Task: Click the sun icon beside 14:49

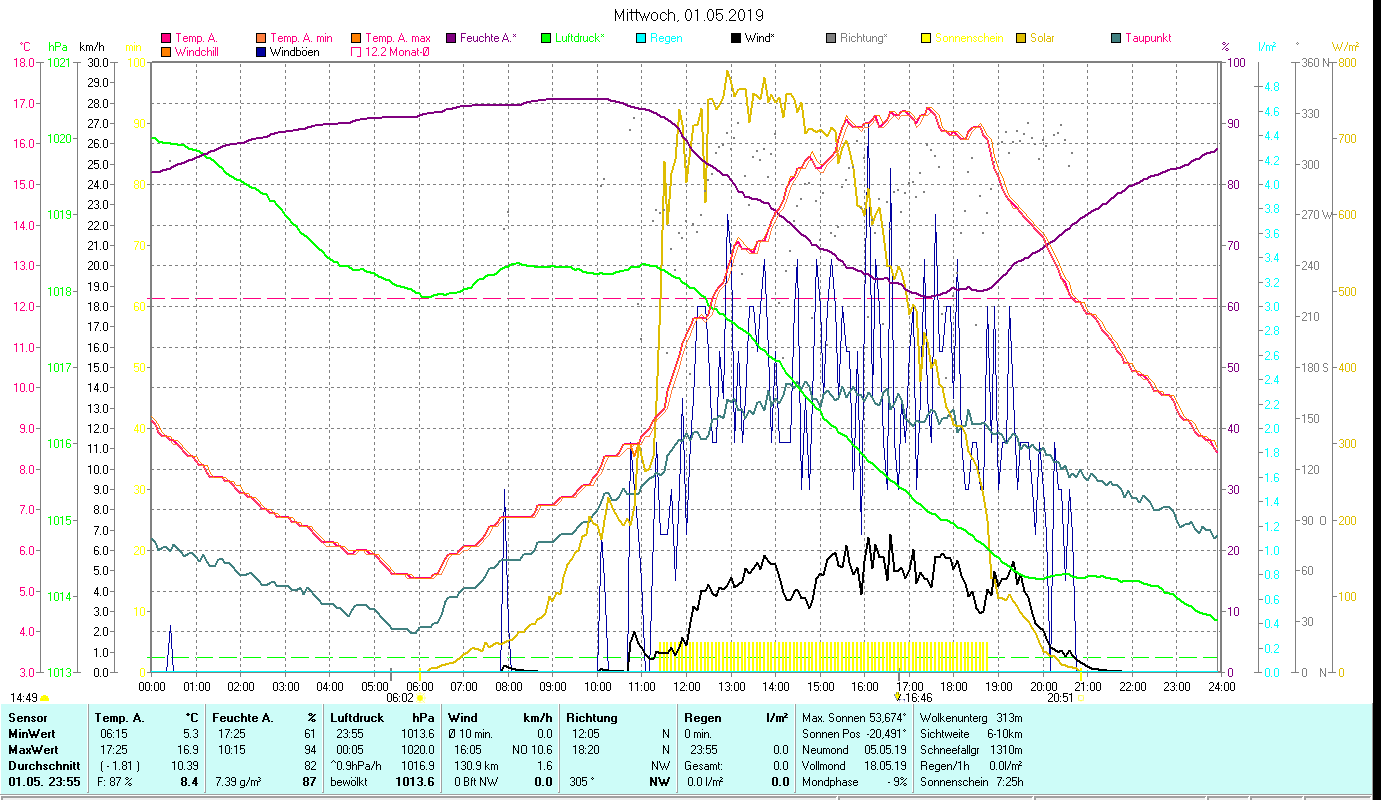Action: [45, 698]
